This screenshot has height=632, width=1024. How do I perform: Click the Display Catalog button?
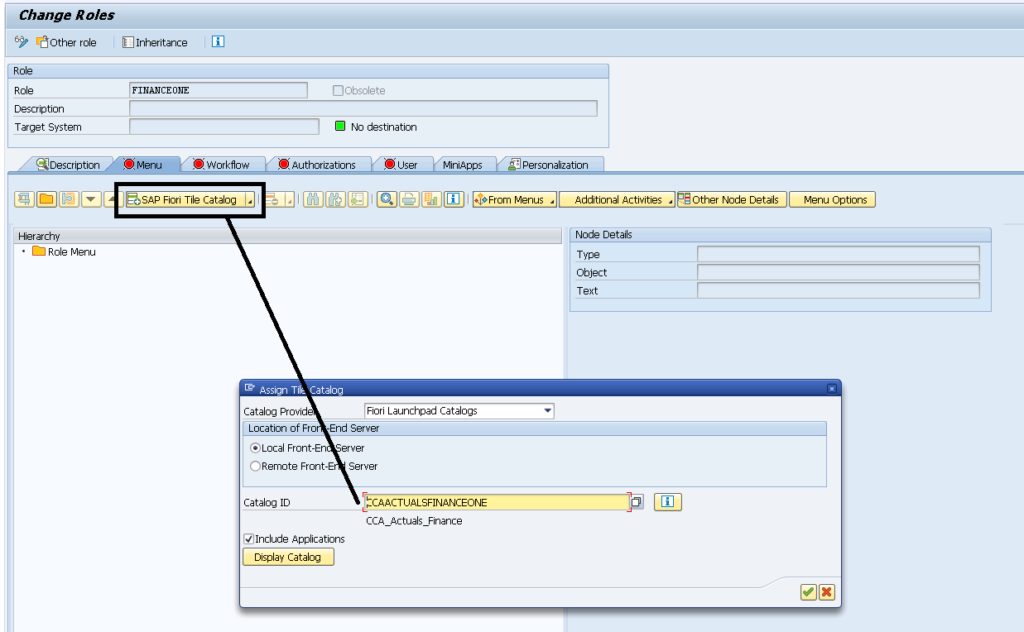pos(288,558)
